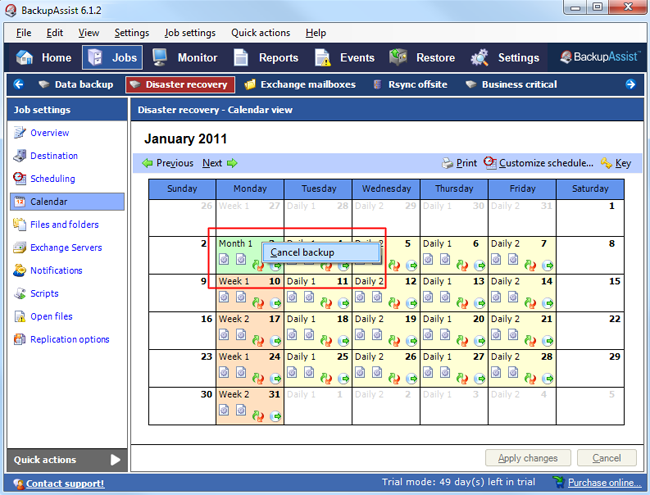Go to Previous month

[x=168, y=163]
